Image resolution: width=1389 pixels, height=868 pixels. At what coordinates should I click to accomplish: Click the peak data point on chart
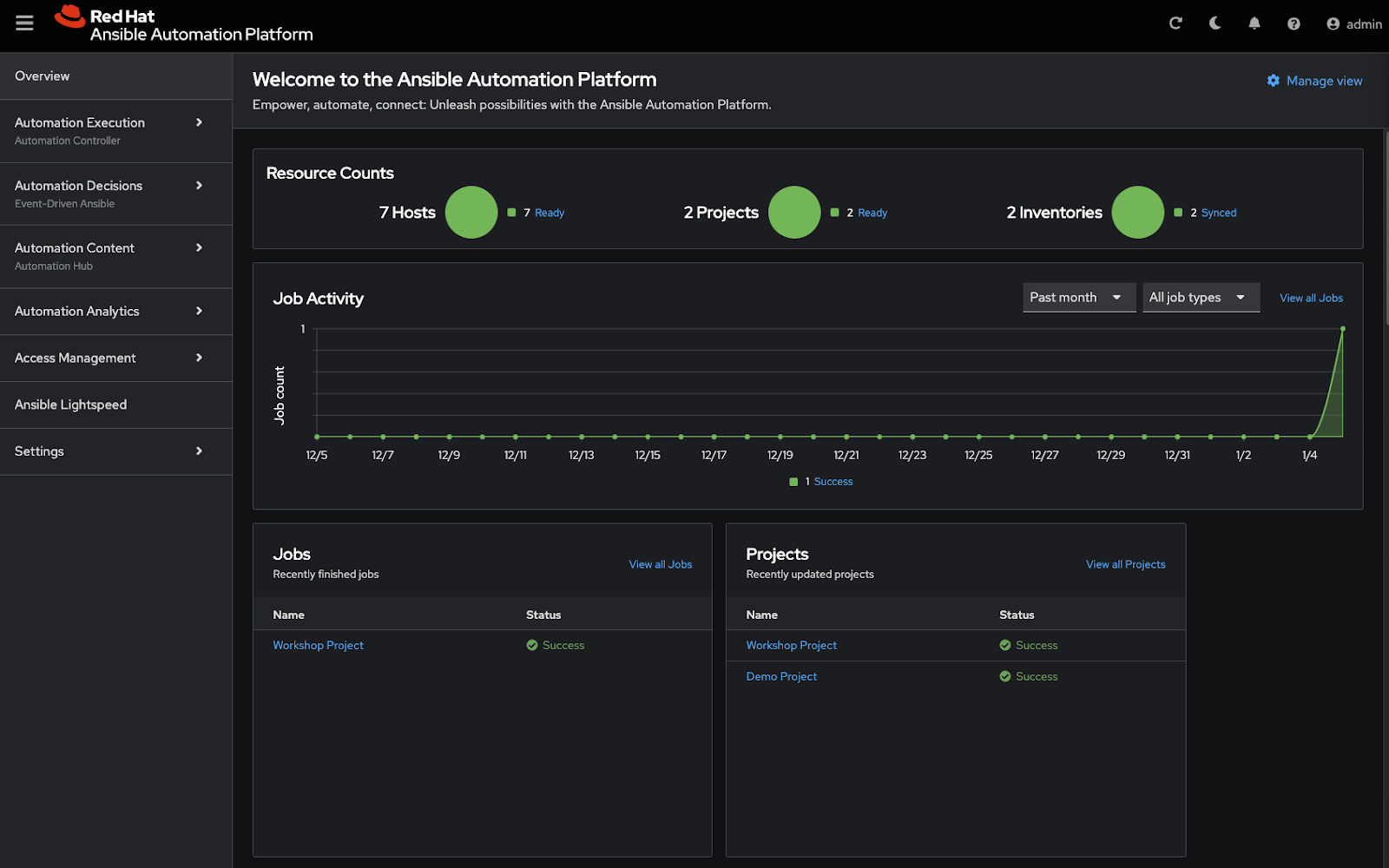point(1343,329)
